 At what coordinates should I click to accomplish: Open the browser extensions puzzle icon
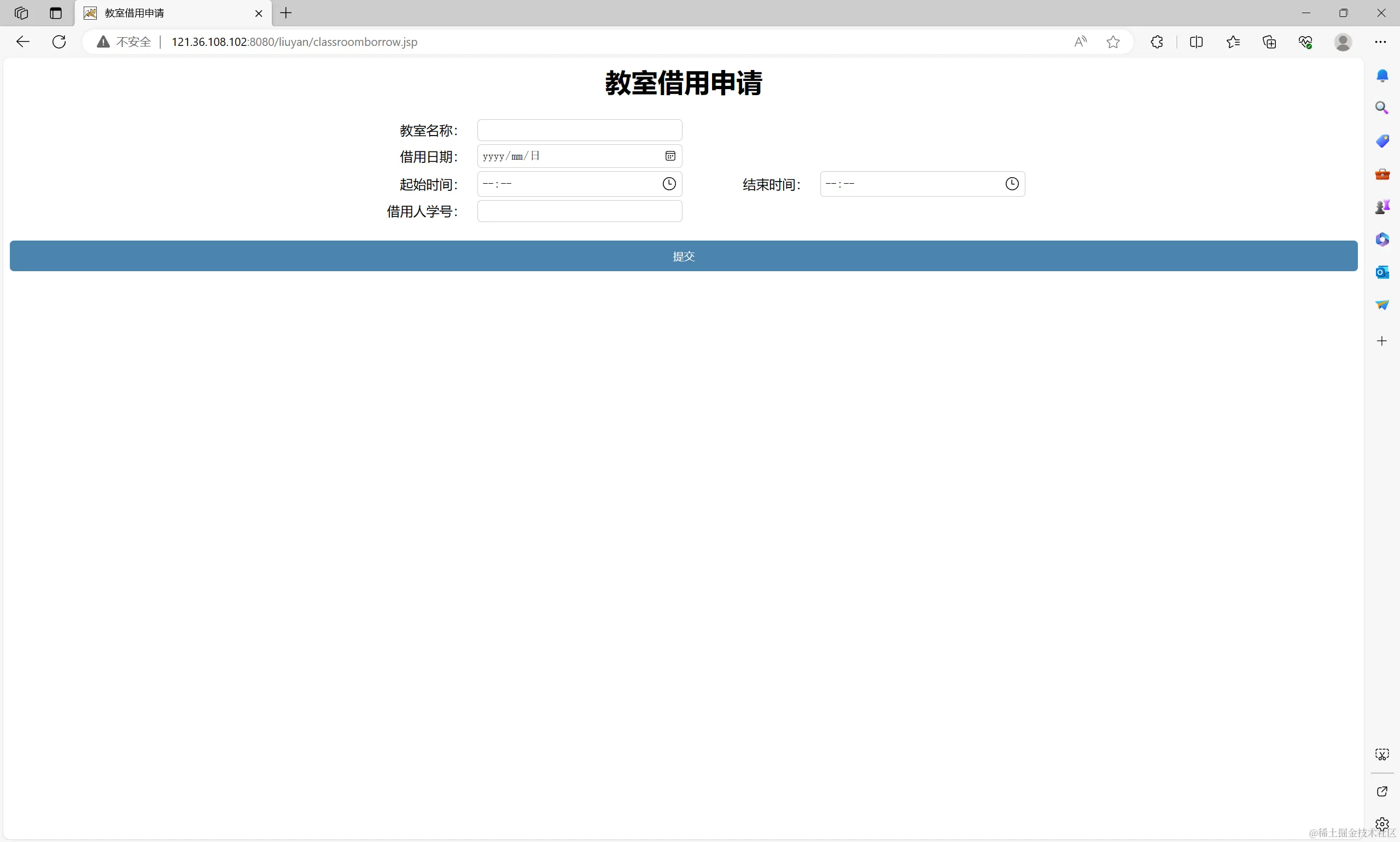[1157, 42]
